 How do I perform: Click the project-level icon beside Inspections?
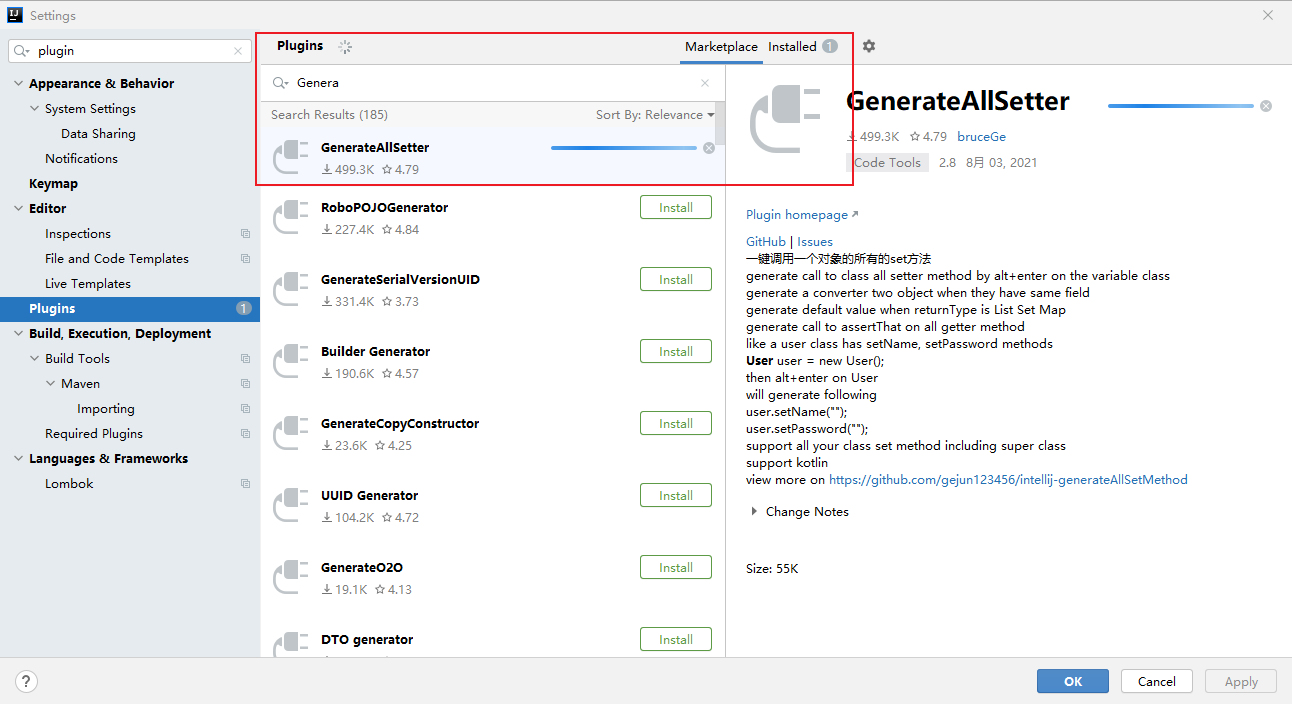pyautogui.click(x=245, y=234)
